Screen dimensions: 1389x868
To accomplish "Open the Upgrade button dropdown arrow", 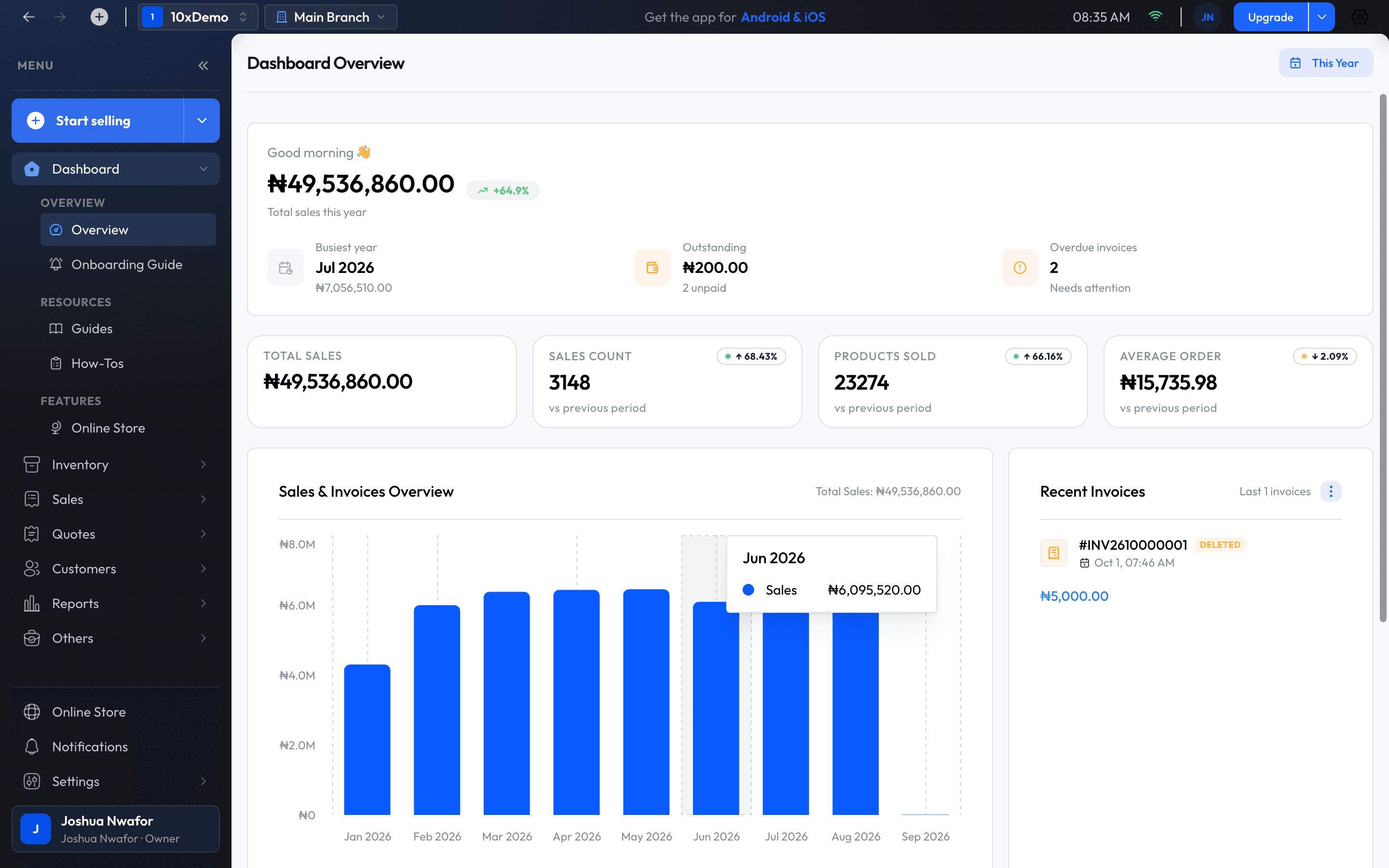I will click(1322, 17).
